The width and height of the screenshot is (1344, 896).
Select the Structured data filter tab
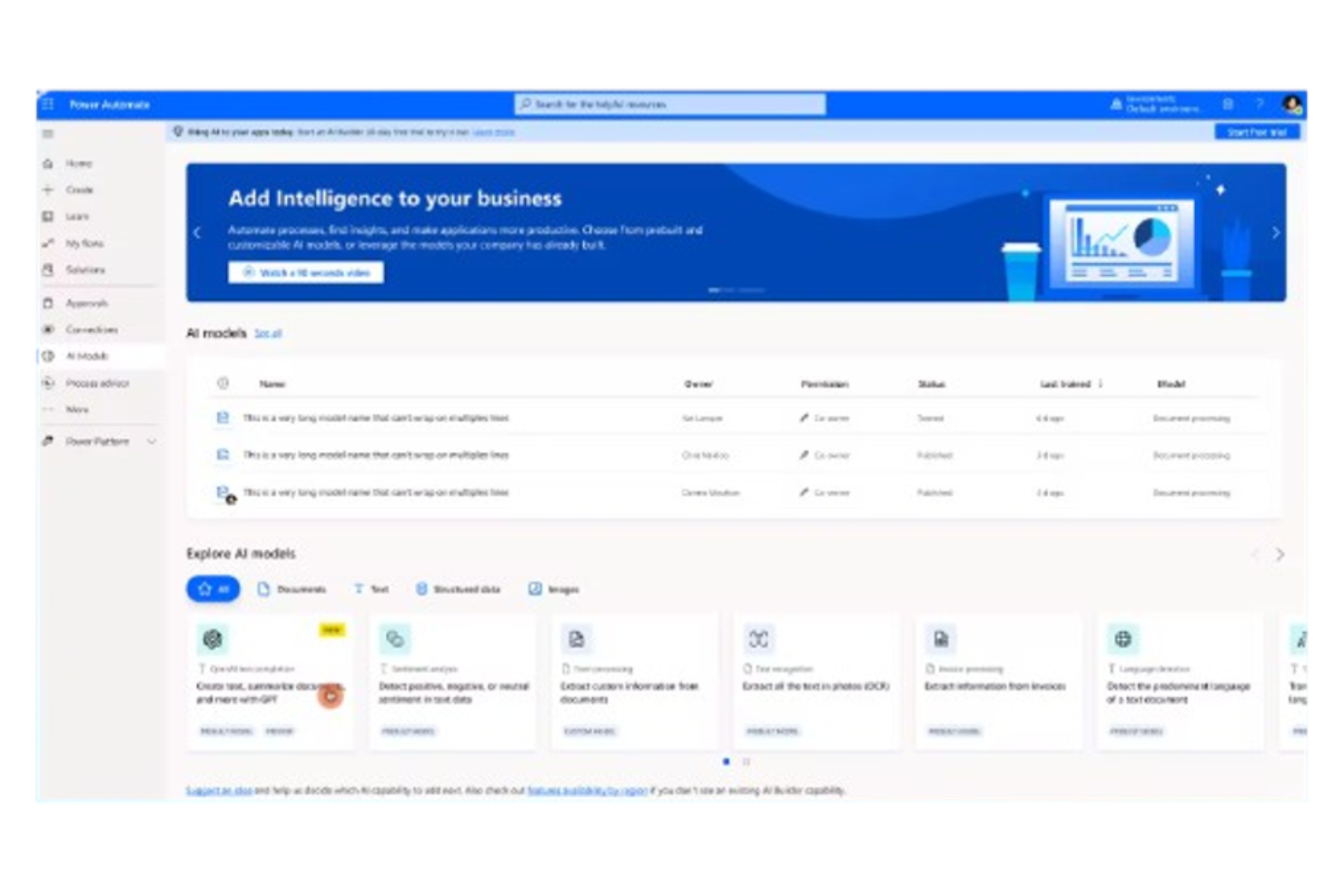tap(459, 589)
